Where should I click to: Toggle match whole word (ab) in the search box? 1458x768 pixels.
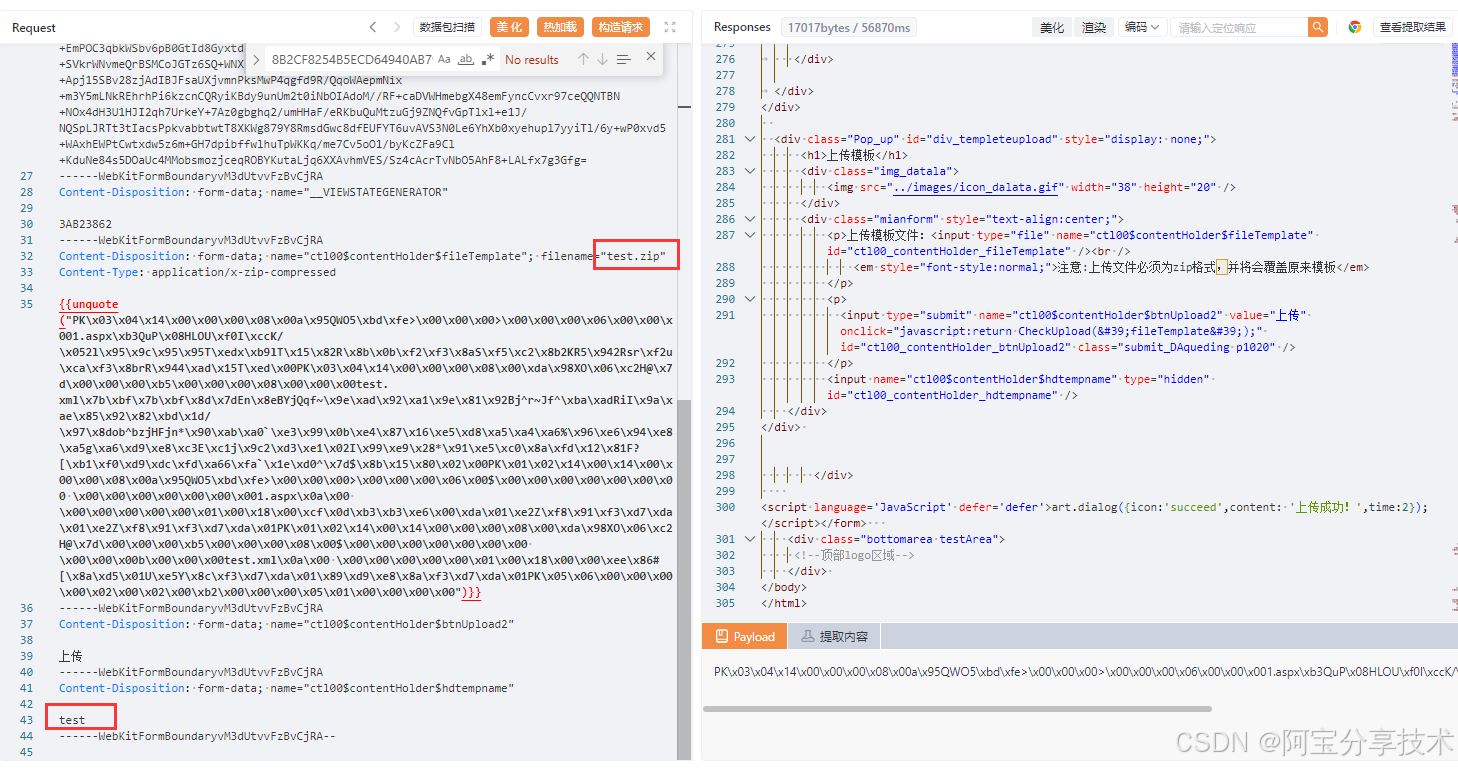click(466, 59)
